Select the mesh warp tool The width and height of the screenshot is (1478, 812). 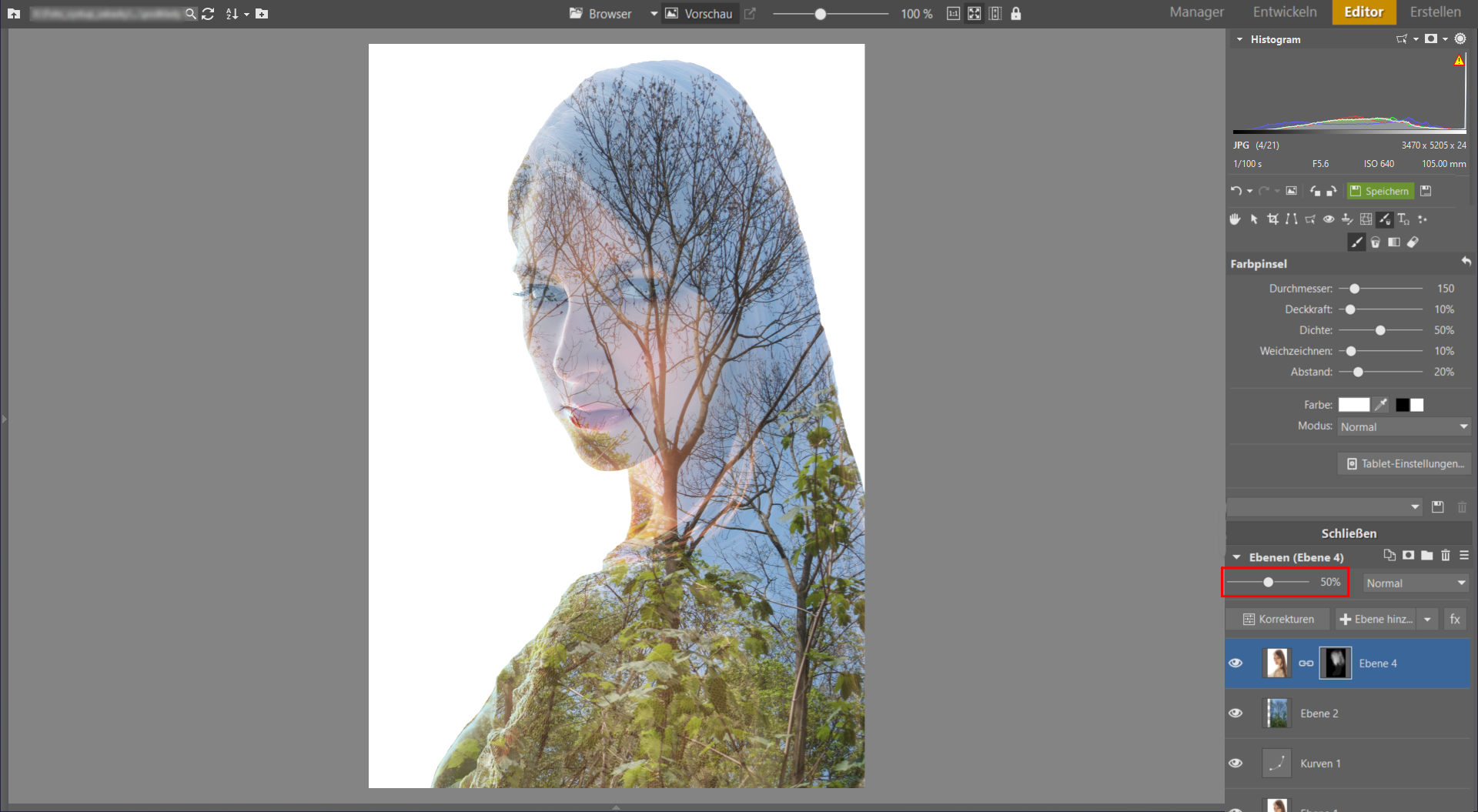point(1366,219)
